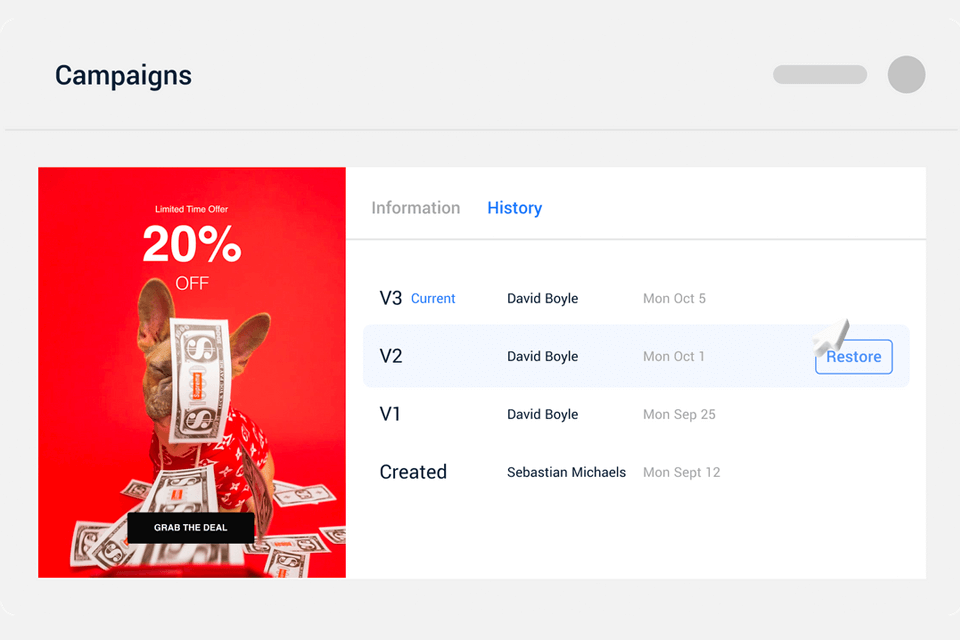960x640 pixels.
Task: Select the V1 version entry
Action: [x=390, y=414]
